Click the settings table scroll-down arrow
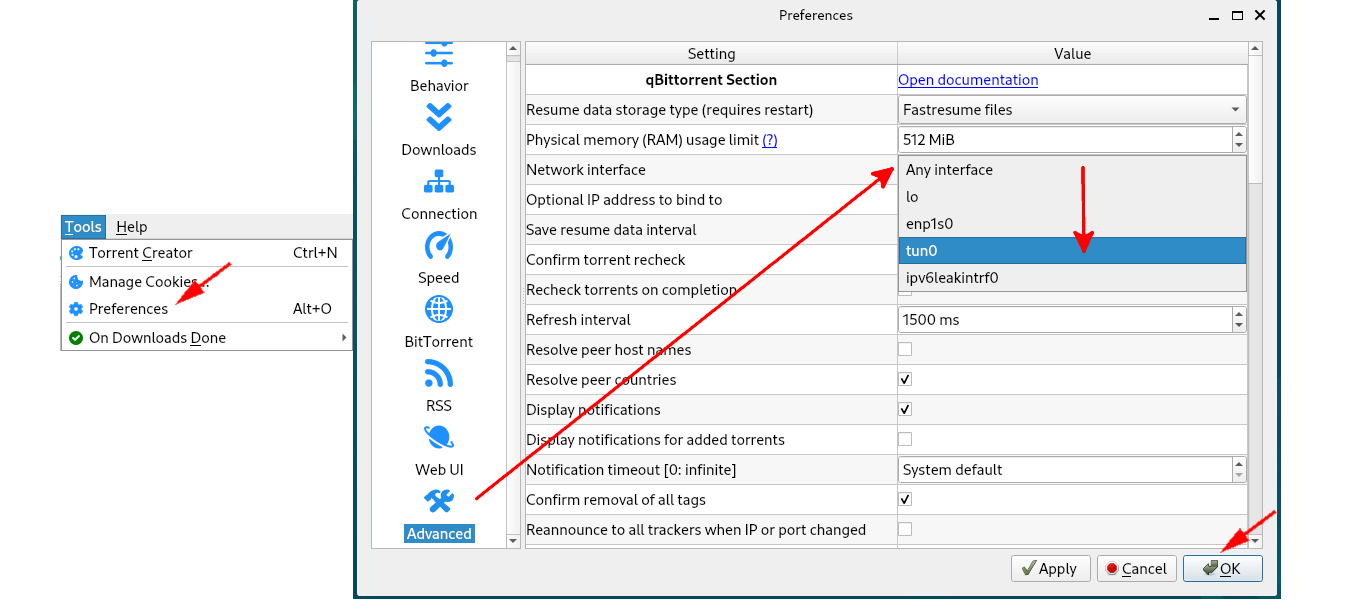Screen dimensions: 1359x602 1256,541
